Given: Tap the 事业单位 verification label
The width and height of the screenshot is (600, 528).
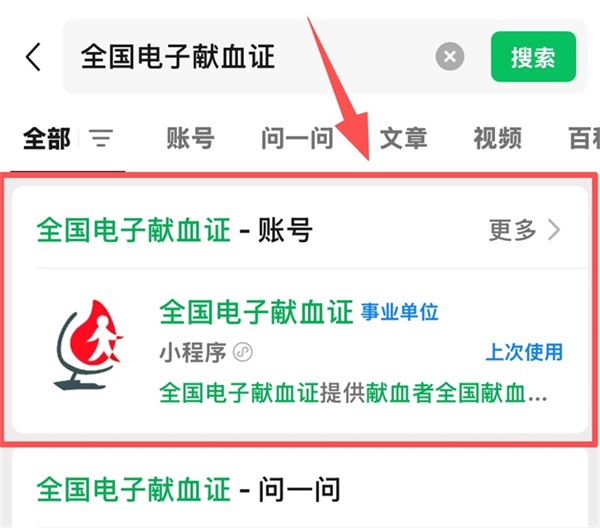Looking at the screenshot, I should coord(399,312).
